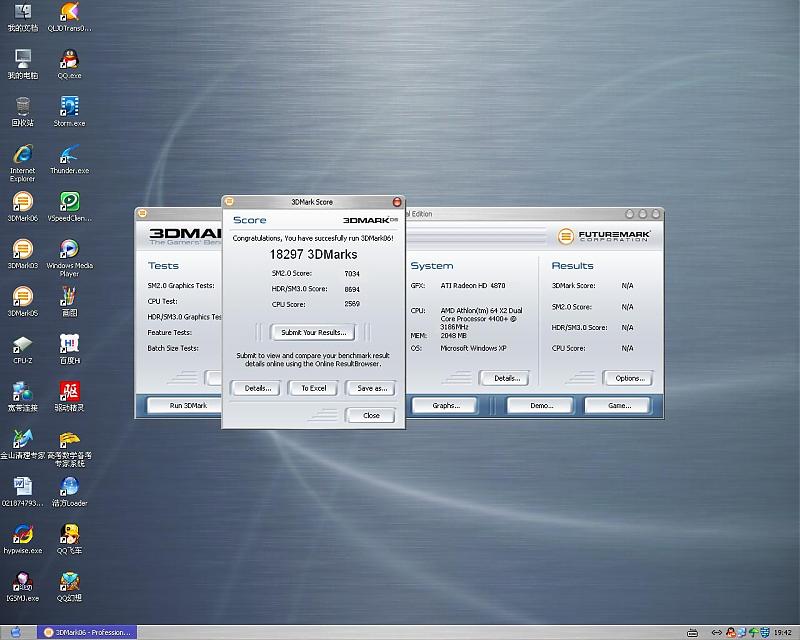Viewport: 800px width, 640px height.
Task: Select the Storm.exe desktop icon
Action: pyautogui.click(x=69, y=107)
